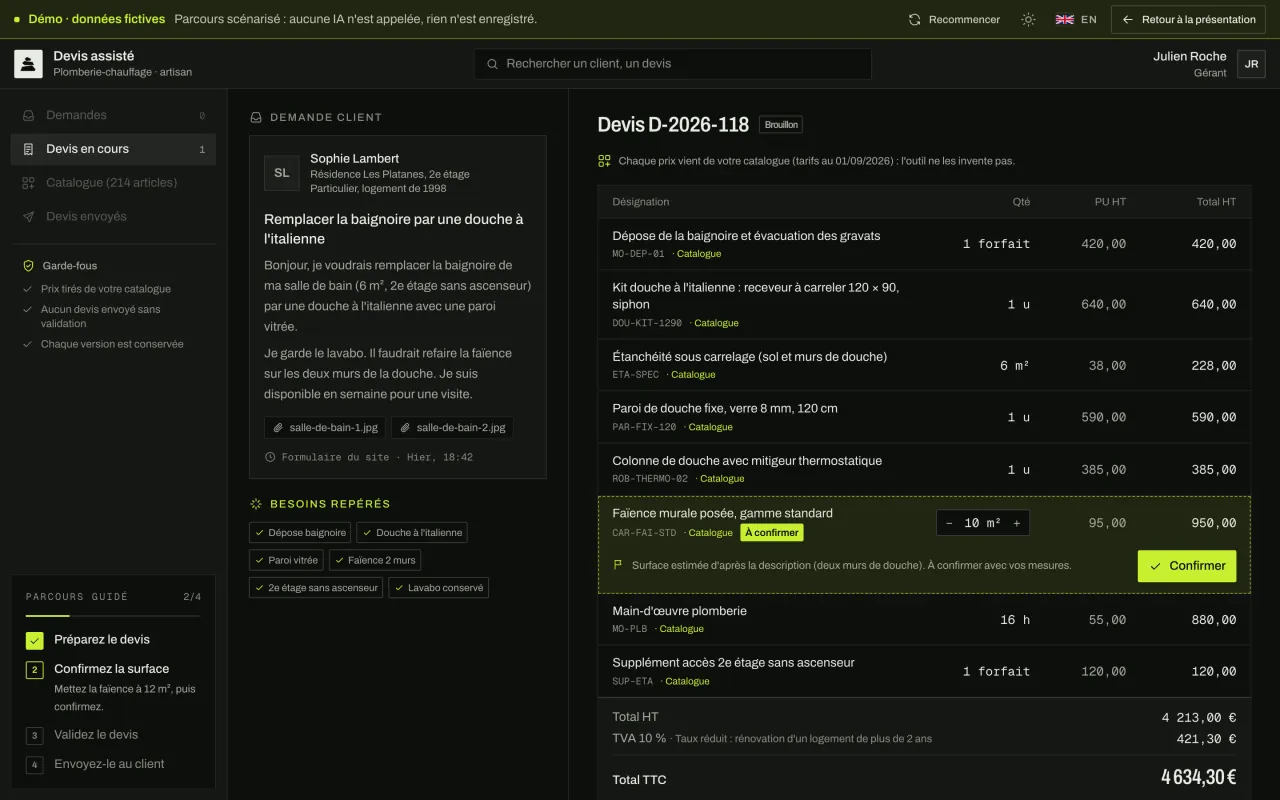Click the Besoins repérés sparkle icon
The image size is (1280, 800).
tap(256, 504)
